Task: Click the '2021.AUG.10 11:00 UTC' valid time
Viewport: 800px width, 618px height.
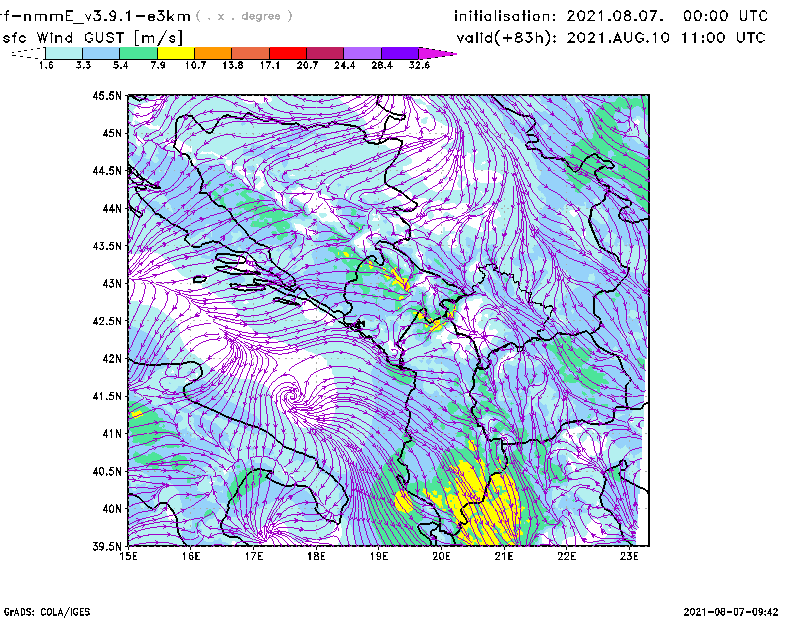Action: click(666, 38)
